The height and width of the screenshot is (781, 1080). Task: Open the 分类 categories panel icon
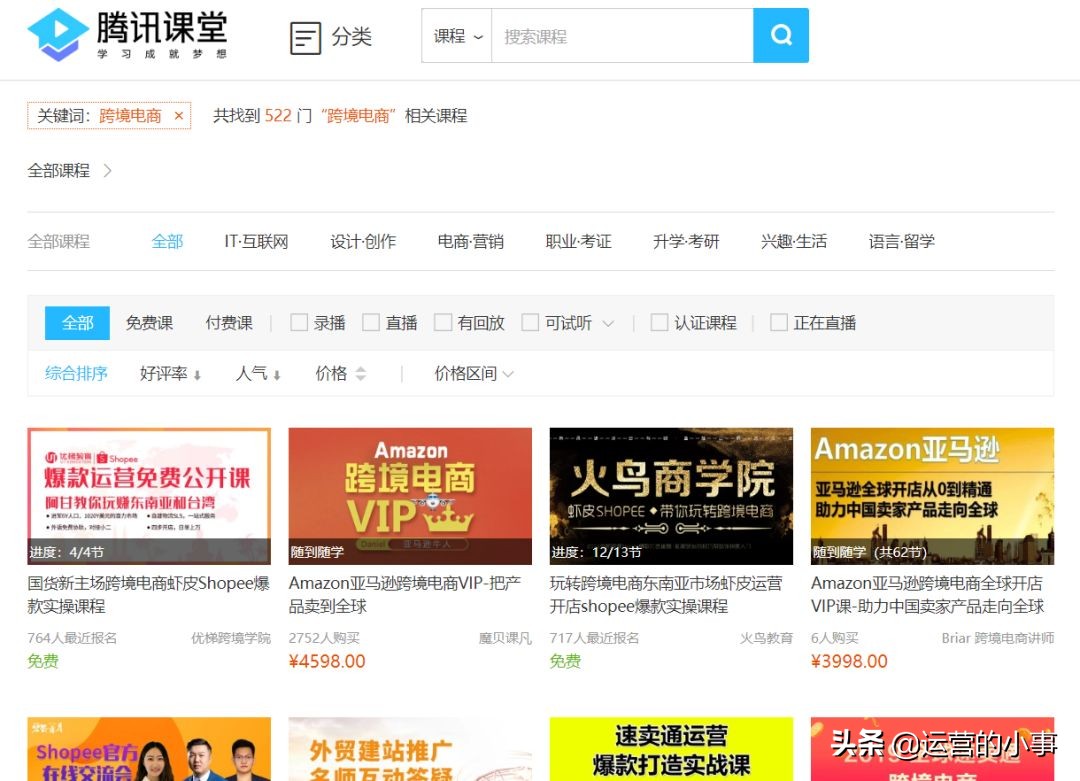pos(305,35)
